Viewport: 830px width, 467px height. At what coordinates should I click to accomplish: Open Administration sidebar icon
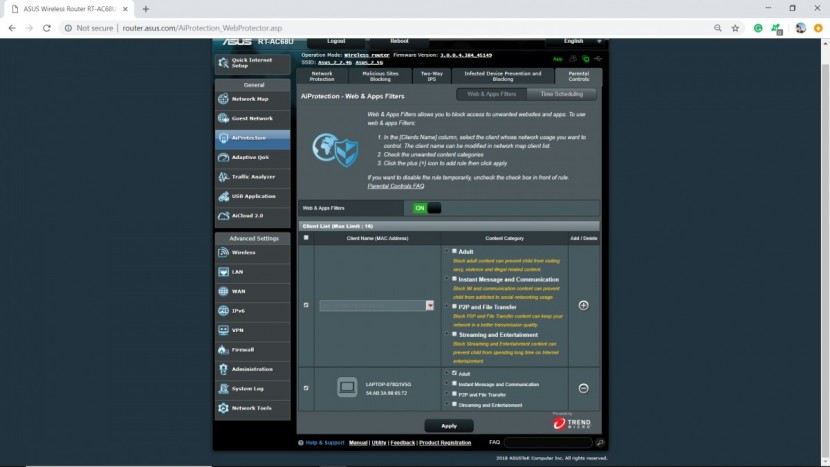223,369
